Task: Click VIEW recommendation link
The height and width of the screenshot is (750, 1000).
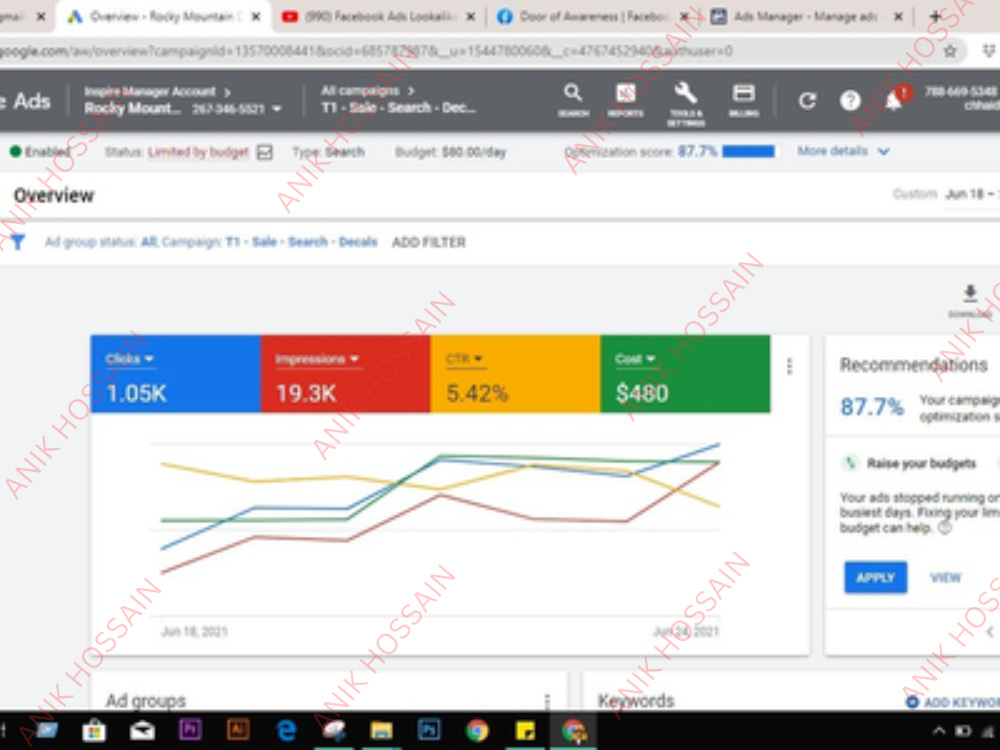Action: 945,578
